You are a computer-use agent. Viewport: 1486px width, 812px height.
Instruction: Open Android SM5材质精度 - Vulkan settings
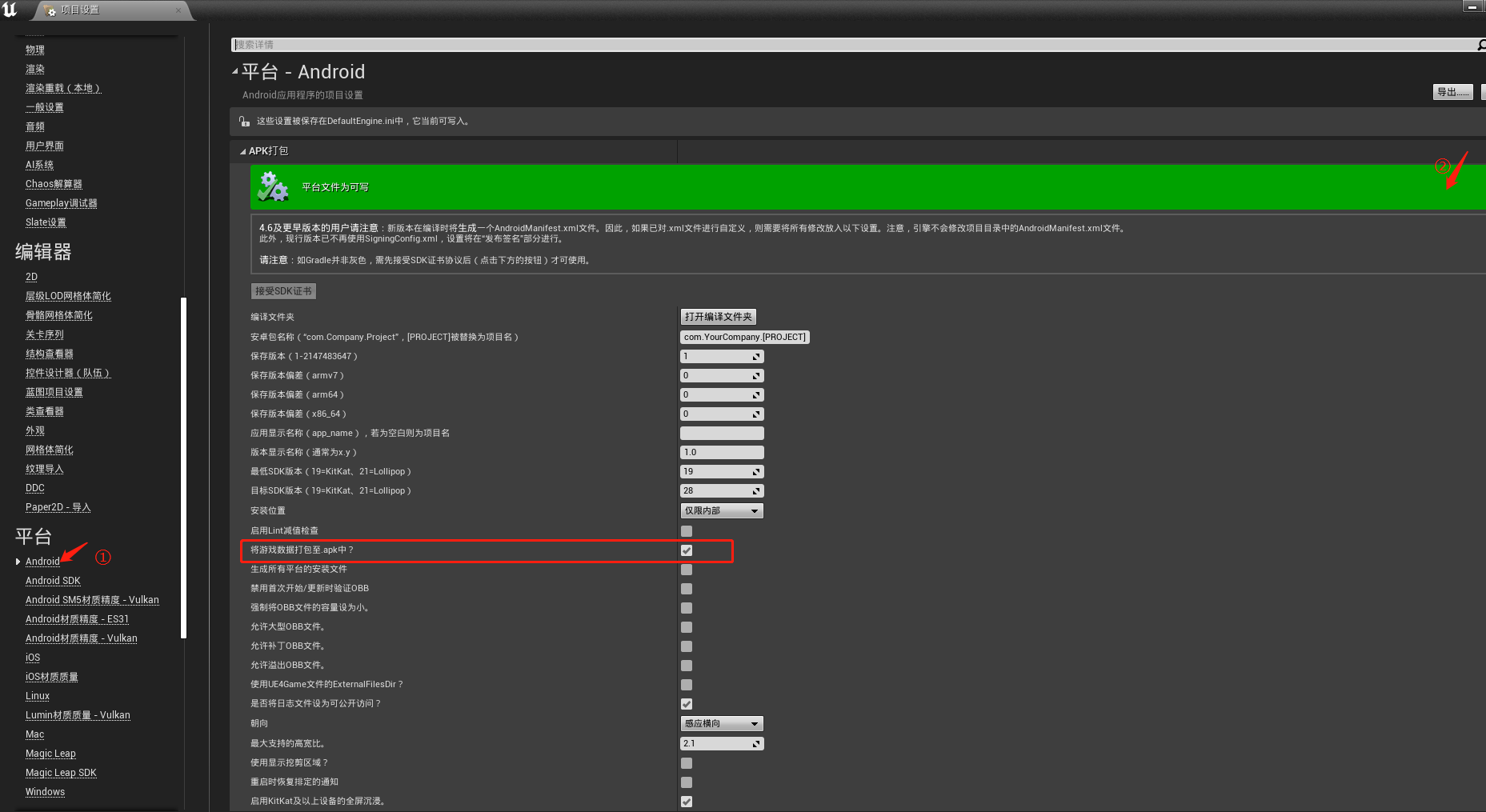tap(92, 600)
